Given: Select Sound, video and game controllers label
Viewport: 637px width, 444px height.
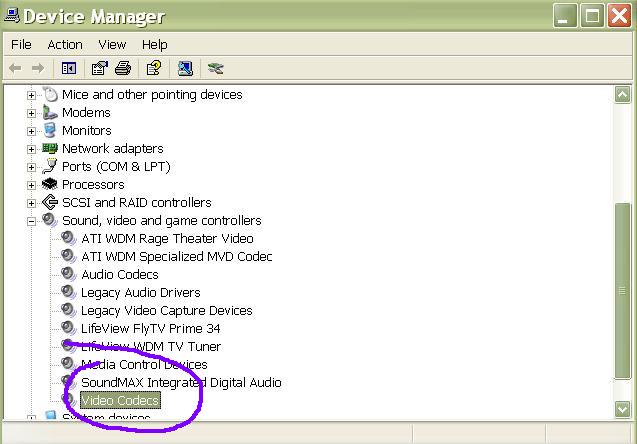Looking at the screenshot, I should tap(162, 220).
